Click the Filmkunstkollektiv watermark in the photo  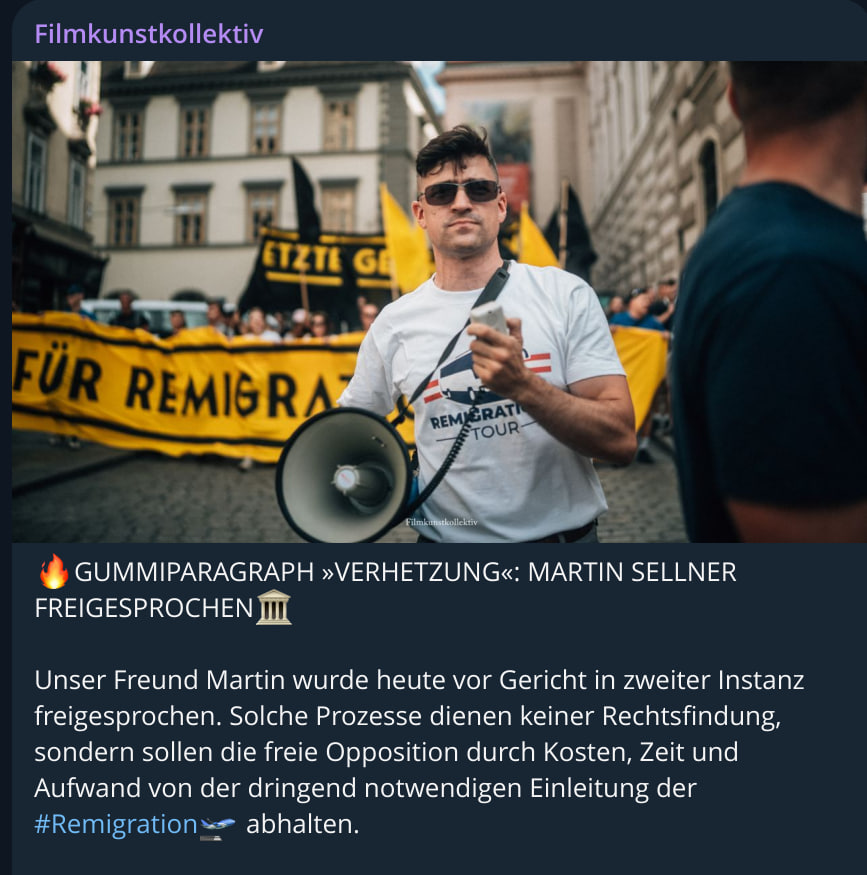pos(441,522)
